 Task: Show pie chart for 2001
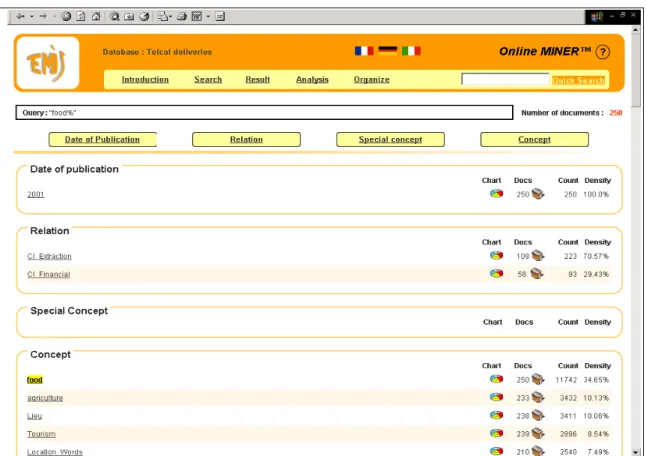point(496,194)
